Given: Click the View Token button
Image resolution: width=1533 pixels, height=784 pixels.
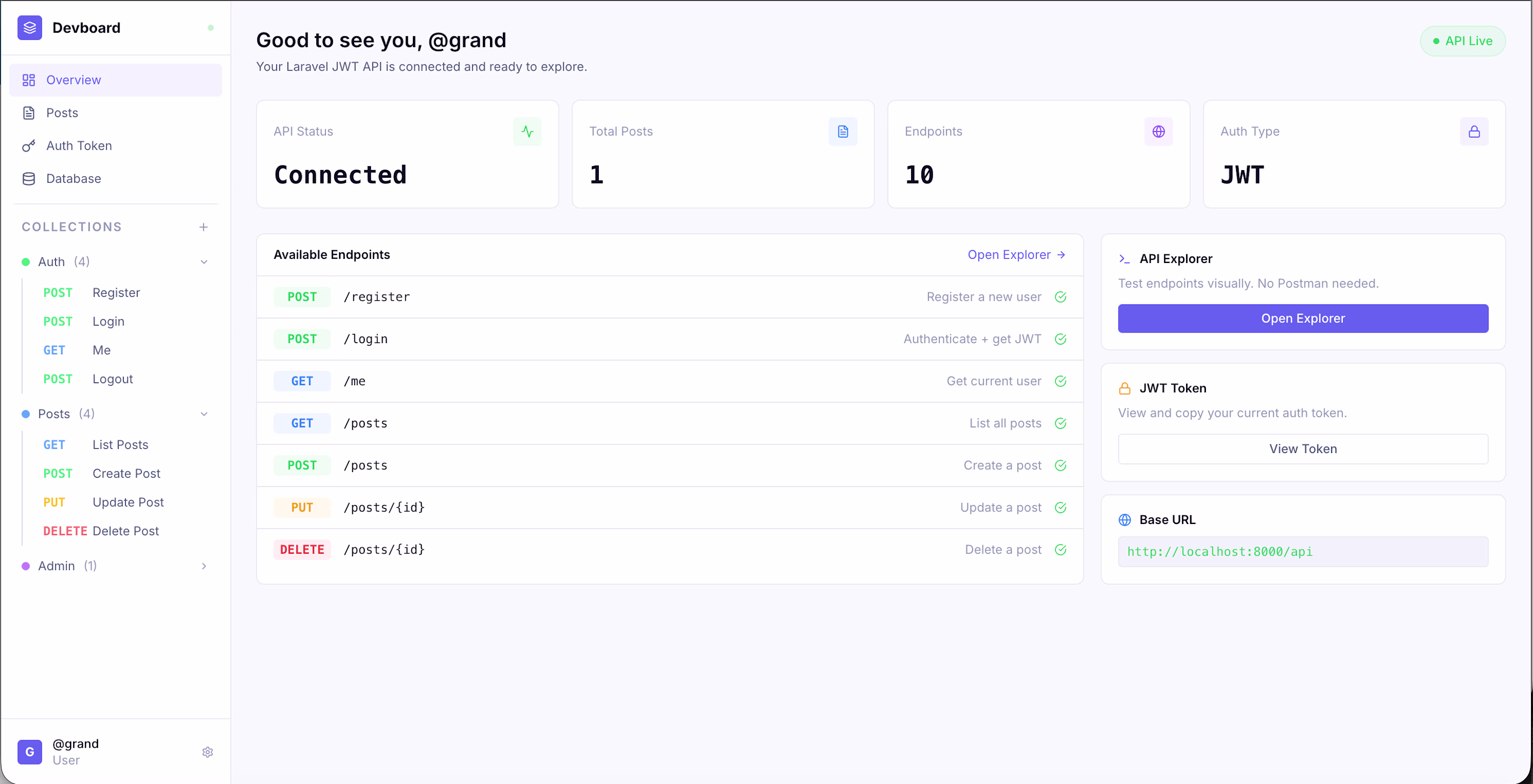Looking at the screenshot, I should tap(1303, 449).
